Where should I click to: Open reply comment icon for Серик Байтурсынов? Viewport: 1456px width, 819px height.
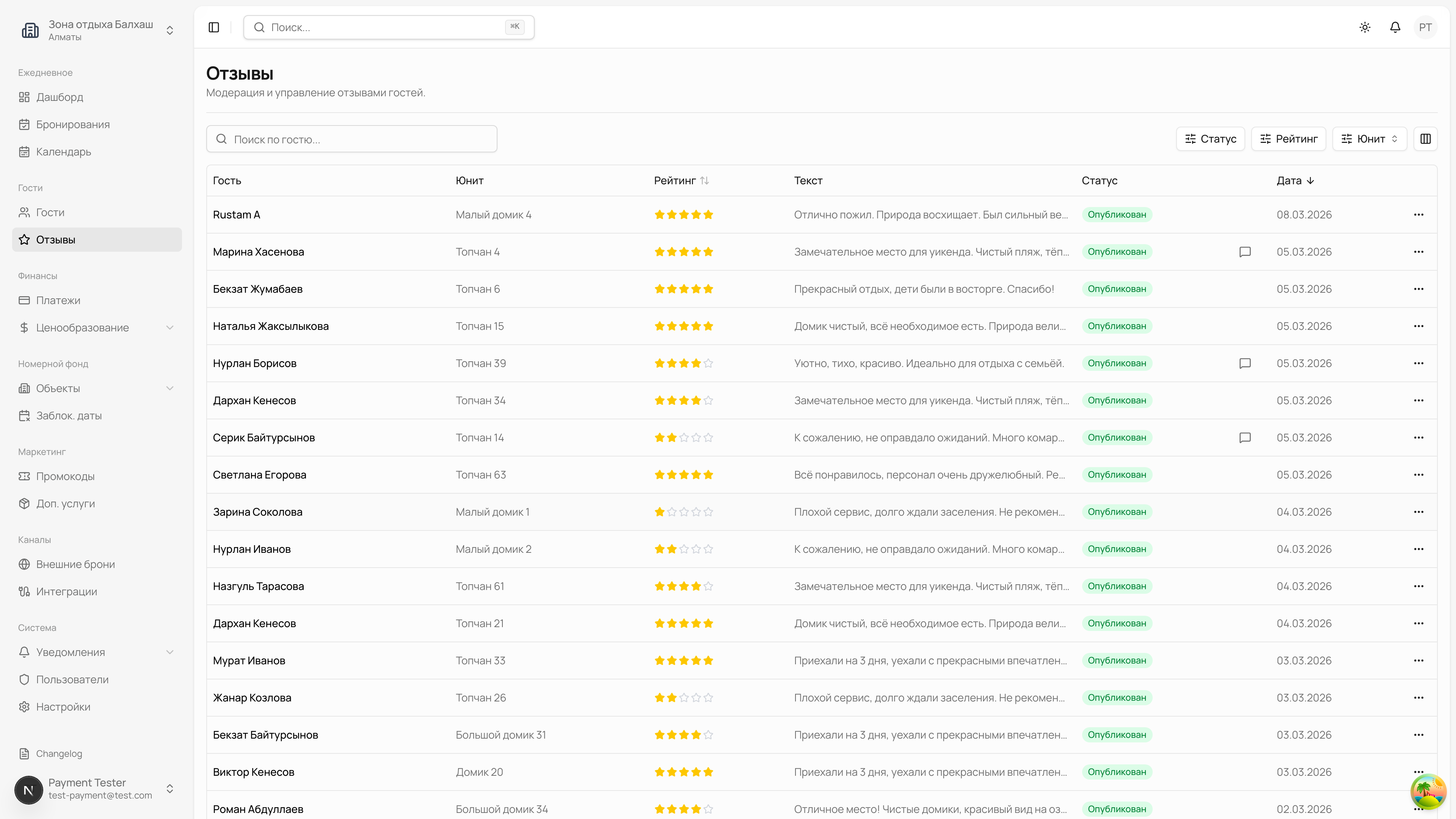pyautogui.click(x=1244, y=438)
